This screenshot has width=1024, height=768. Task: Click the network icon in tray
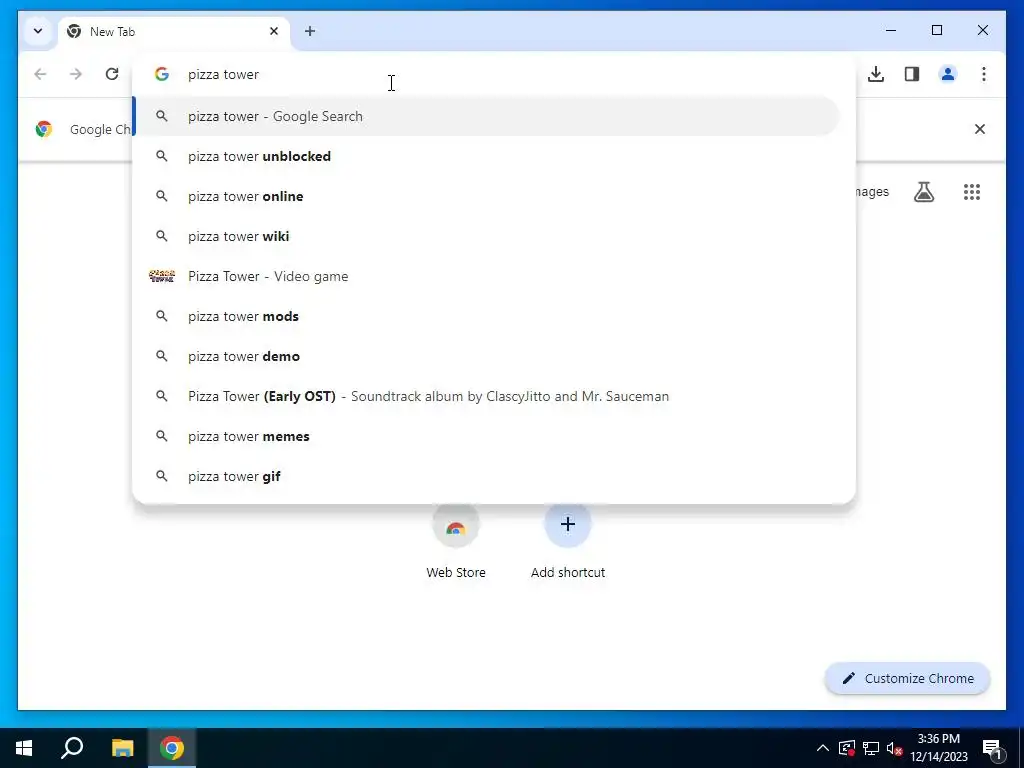871,748
